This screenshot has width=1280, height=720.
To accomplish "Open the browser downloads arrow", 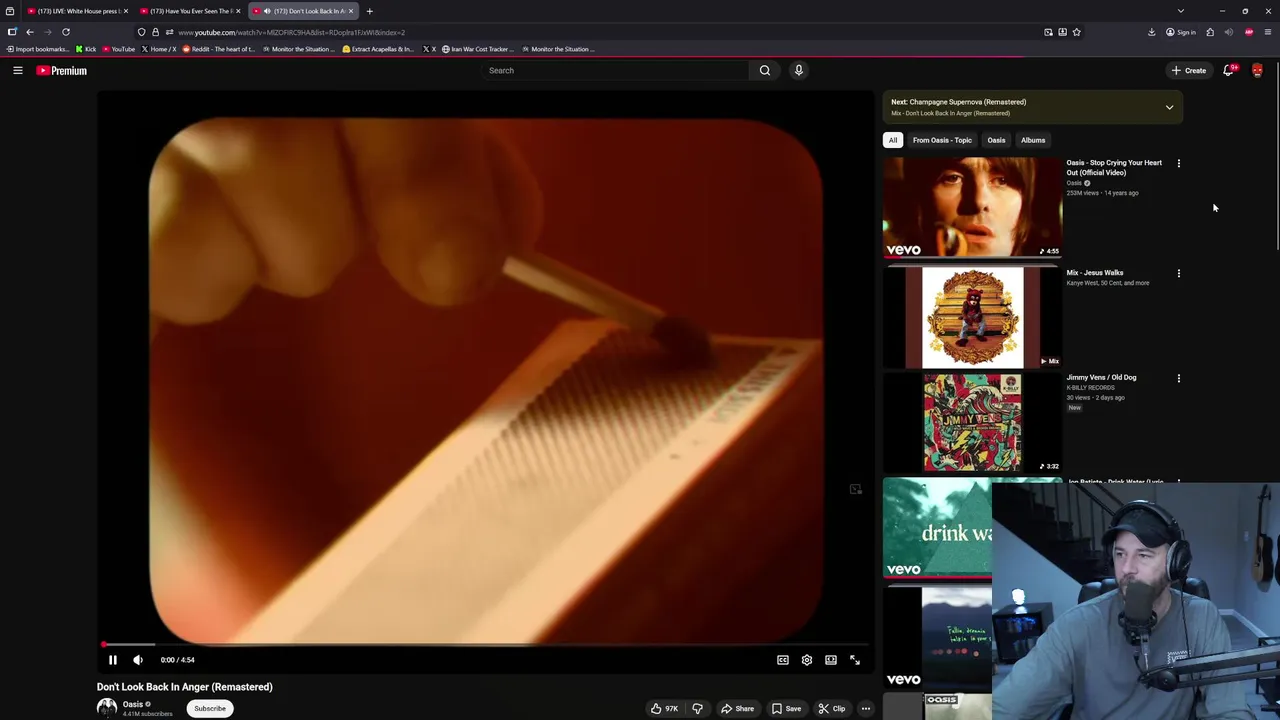I will pyautogui.click(x=1151, y=32).
